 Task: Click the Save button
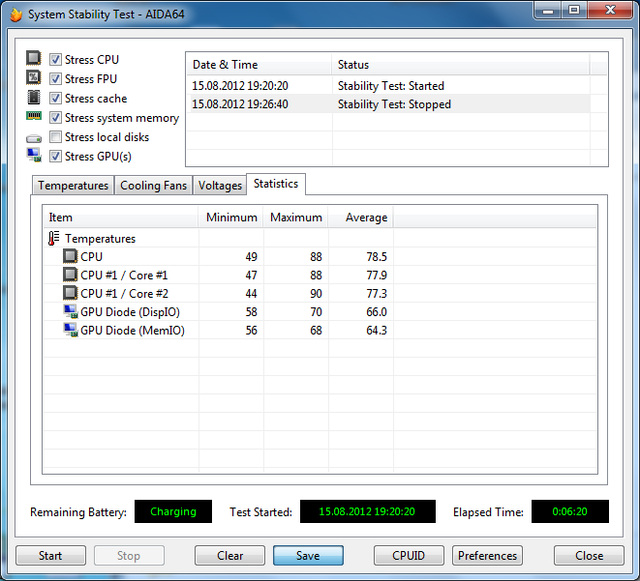(x=308, y=555)
